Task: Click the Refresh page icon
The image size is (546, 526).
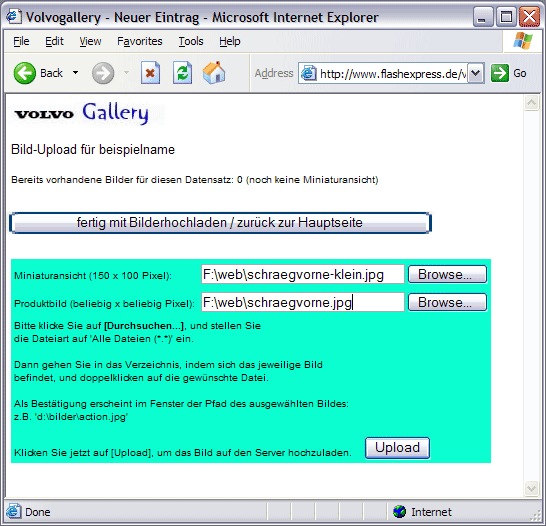Action: click(x=182, y=73)
